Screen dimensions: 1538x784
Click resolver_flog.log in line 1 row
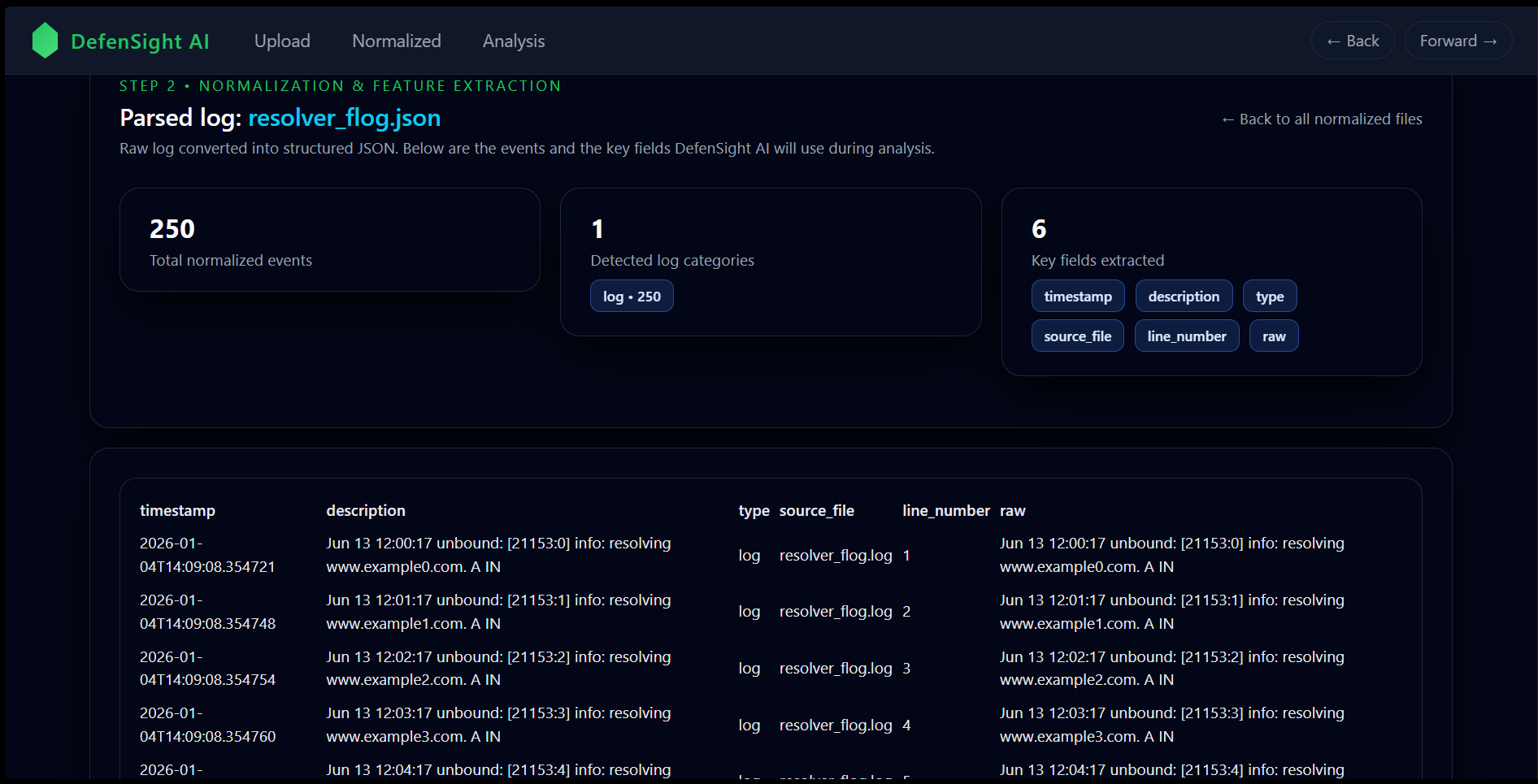836,556
